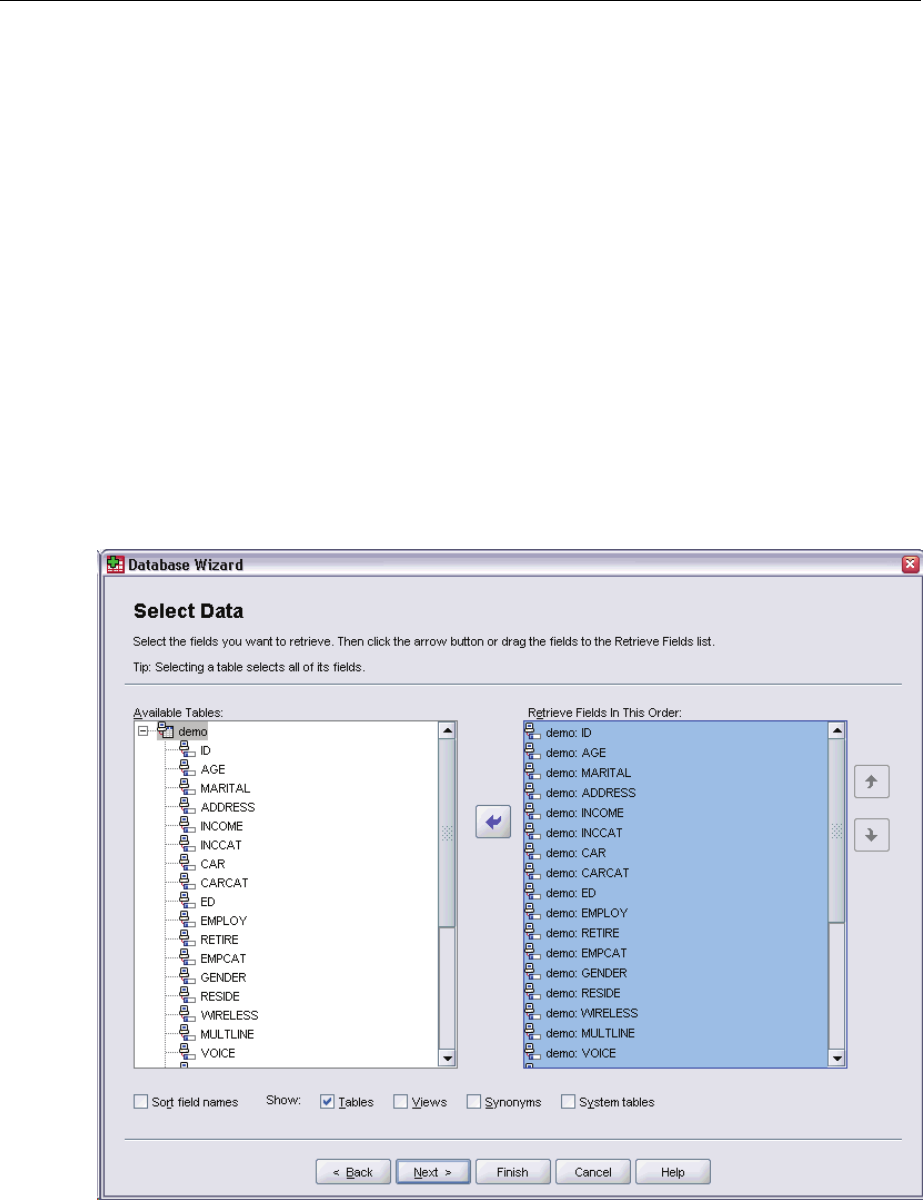Click the Finish button
923x1200 pixels.
pyautogui.click(x=511, y=1171)
